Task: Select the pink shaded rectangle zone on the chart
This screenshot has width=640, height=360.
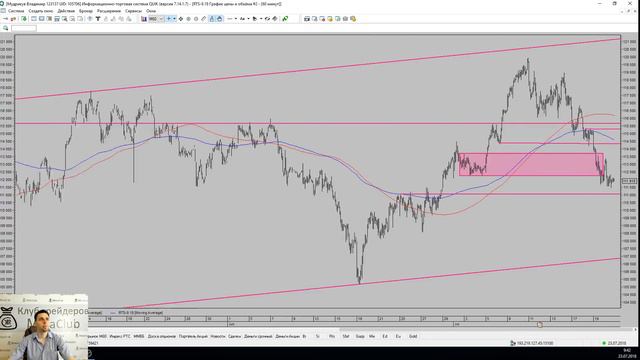Action: (531, 164)
